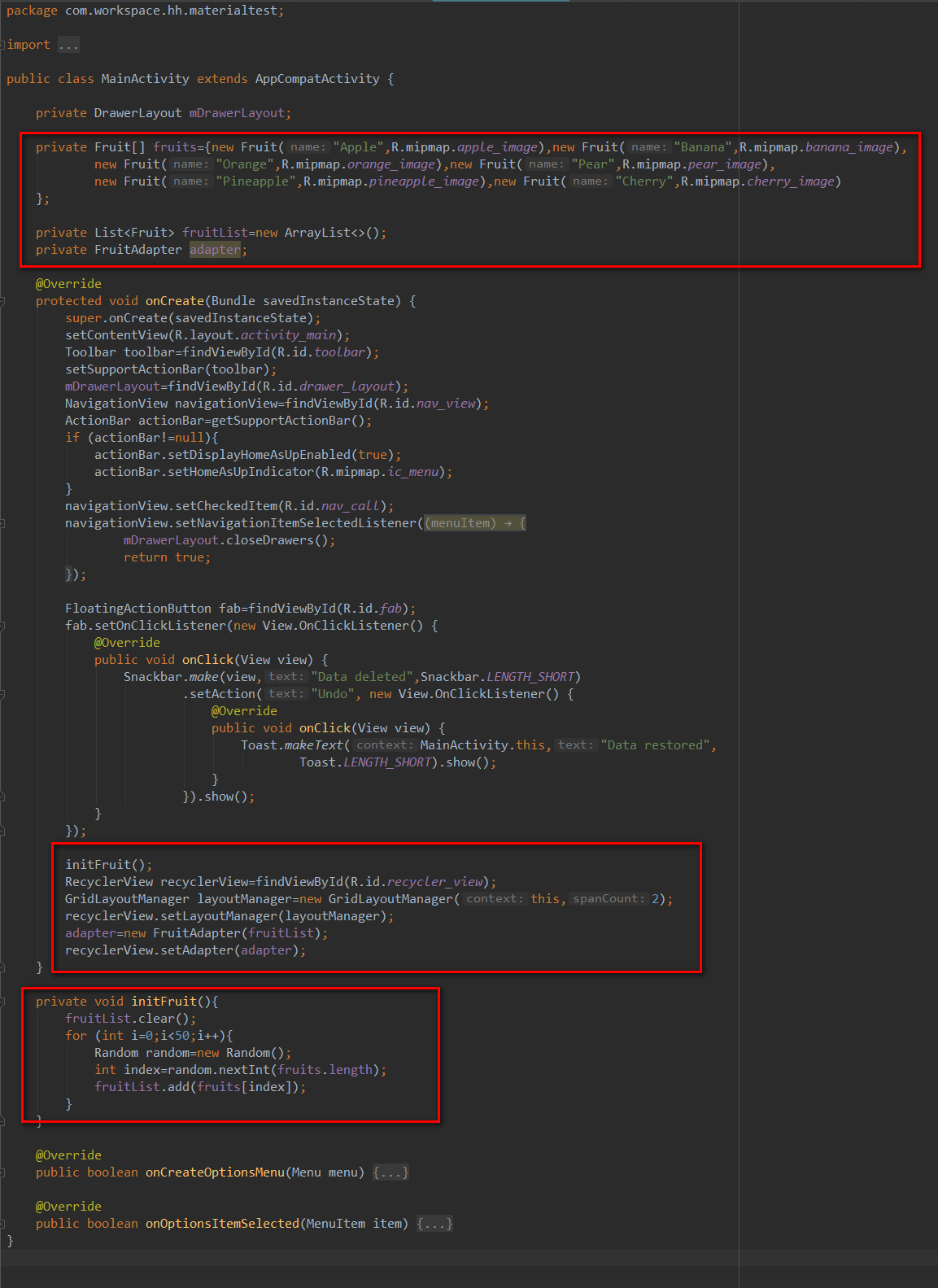Click the "Banana" string literal
The image size is (938, 1288).
703,147
